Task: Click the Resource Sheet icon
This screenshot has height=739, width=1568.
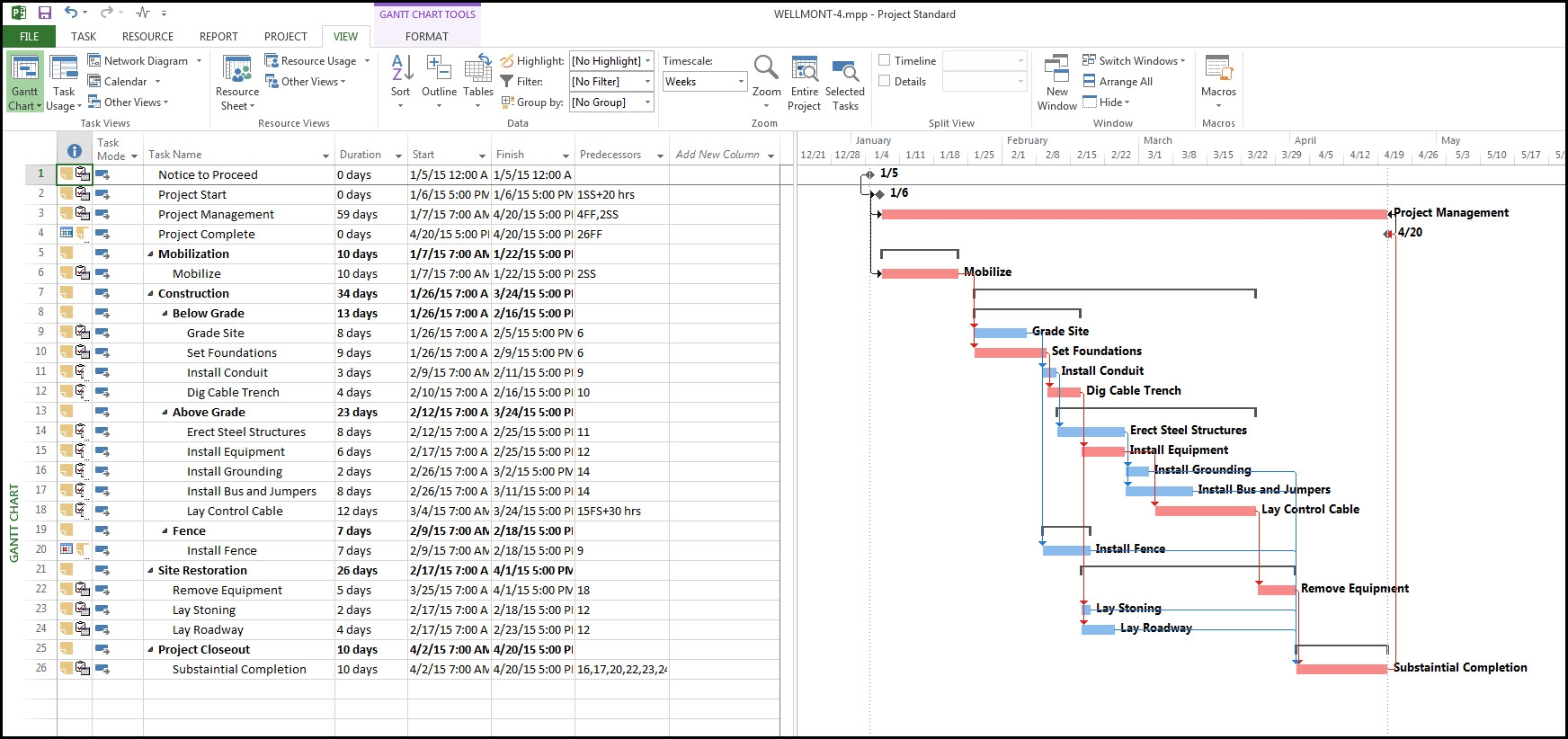Action: click(x=237, y=72)
